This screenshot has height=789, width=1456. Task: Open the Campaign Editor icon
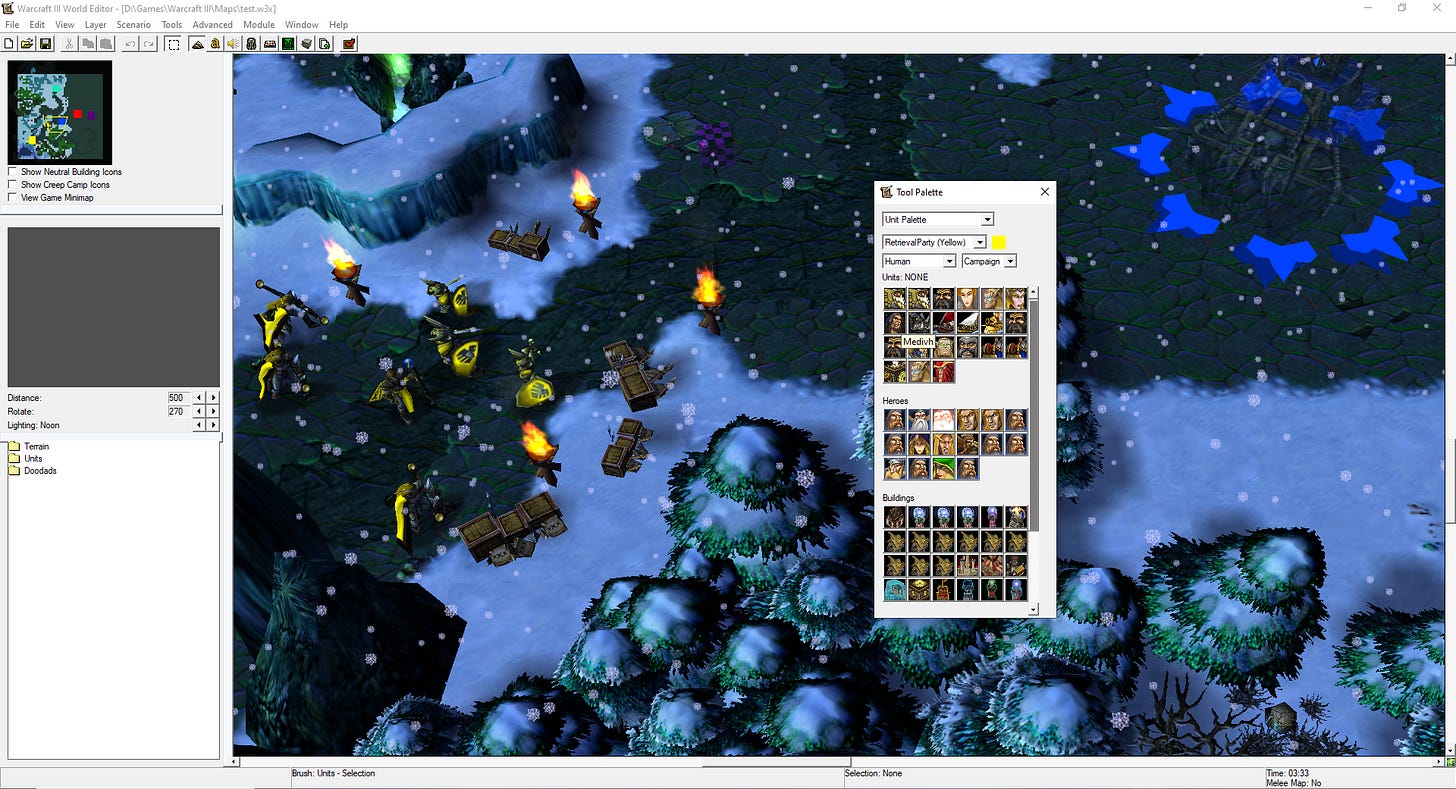(x=268, y=44)
